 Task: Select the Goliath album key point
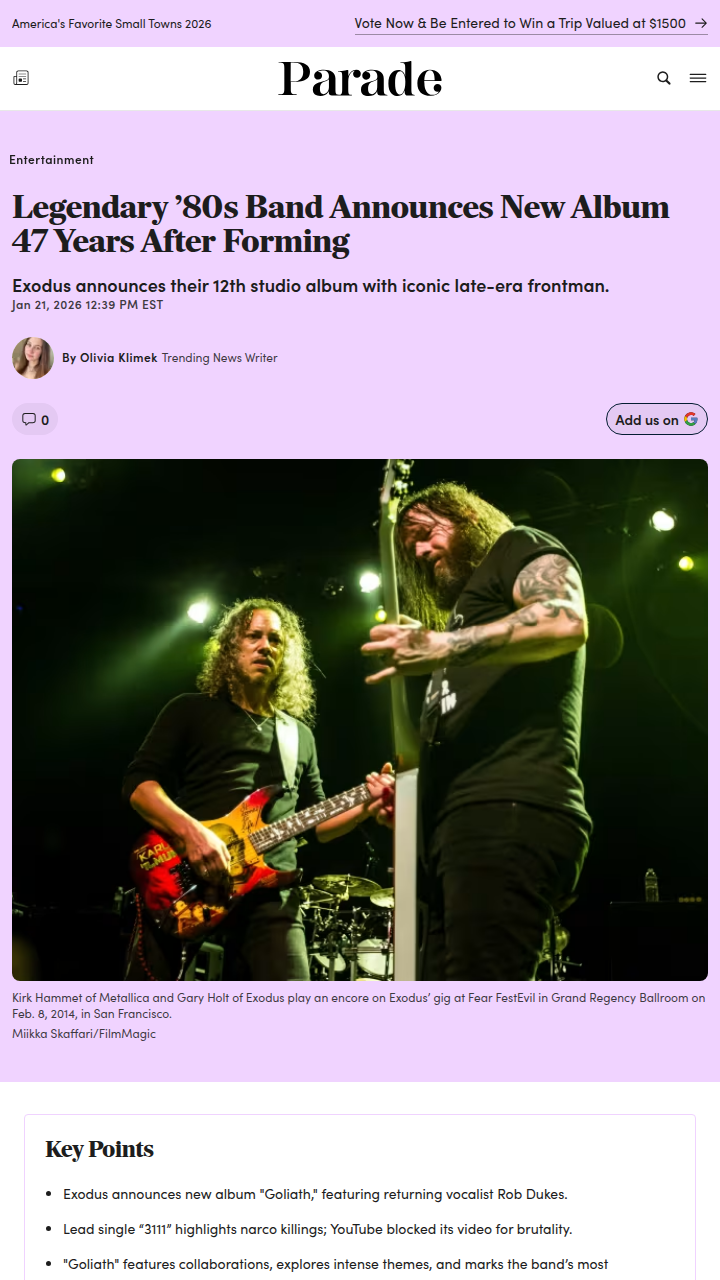click(x=315, y=1194)
